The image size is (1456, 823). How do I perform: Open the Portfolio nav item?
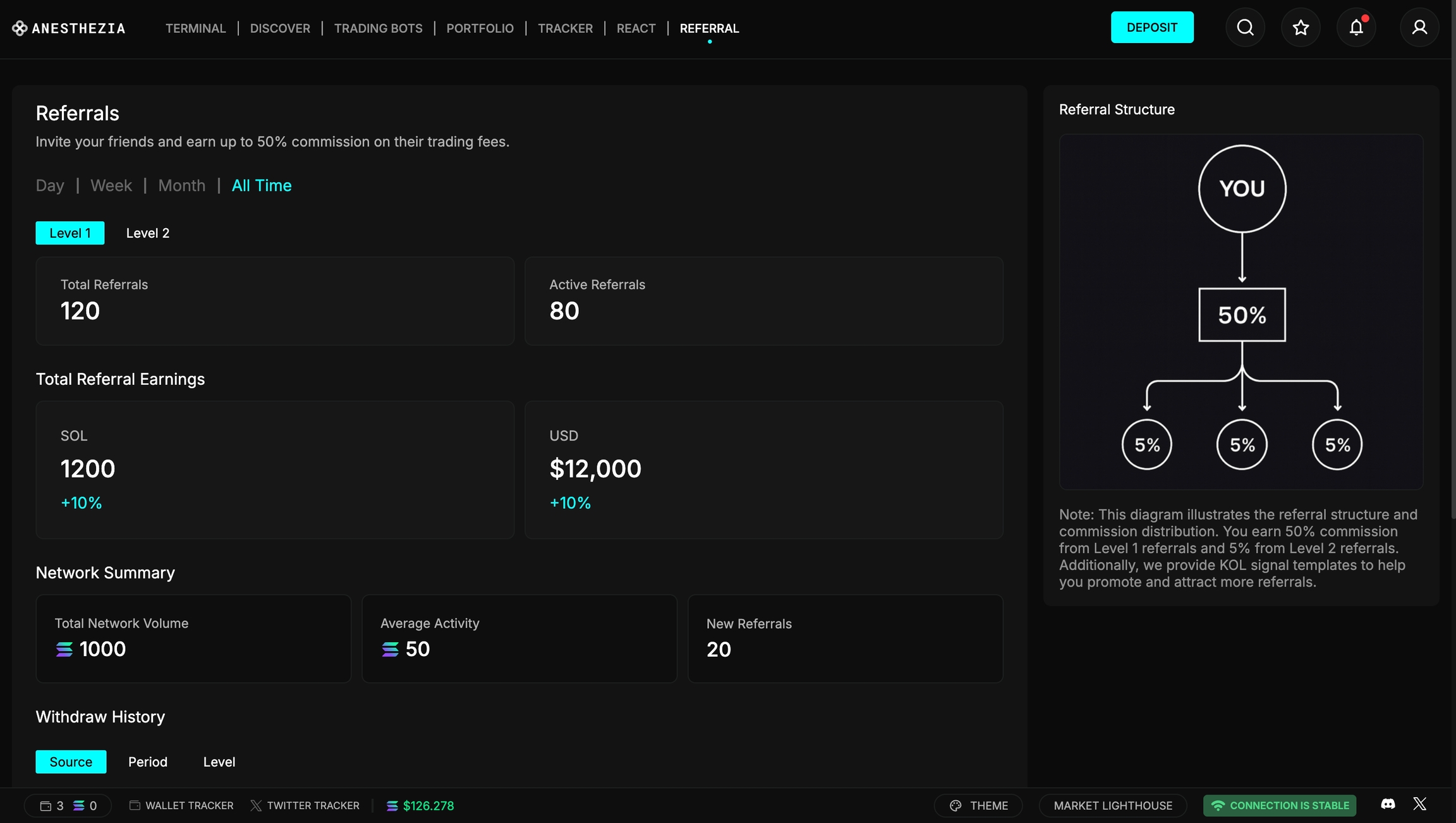pyautogui.click(x=480, y=28)
